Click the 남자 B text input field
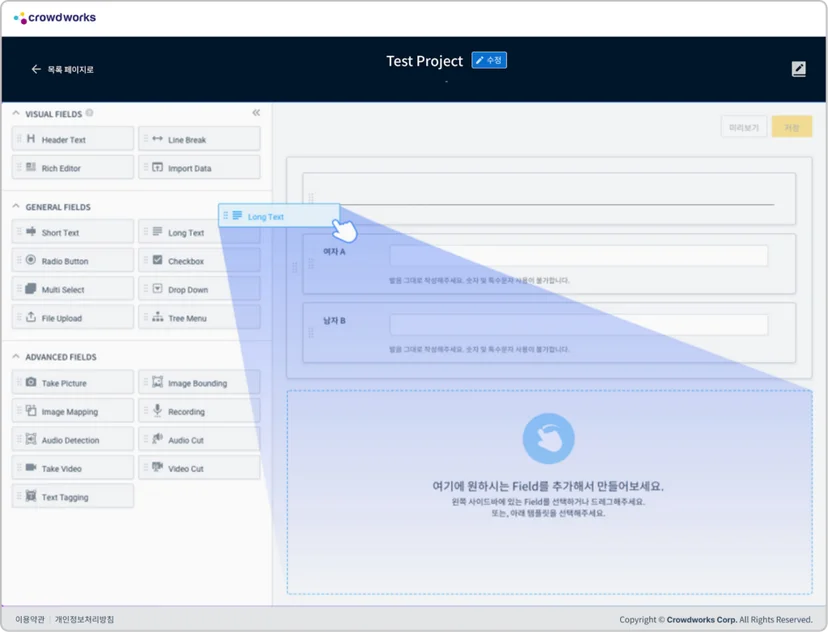Viewport: 828px width, 632px height. point(579,324)
